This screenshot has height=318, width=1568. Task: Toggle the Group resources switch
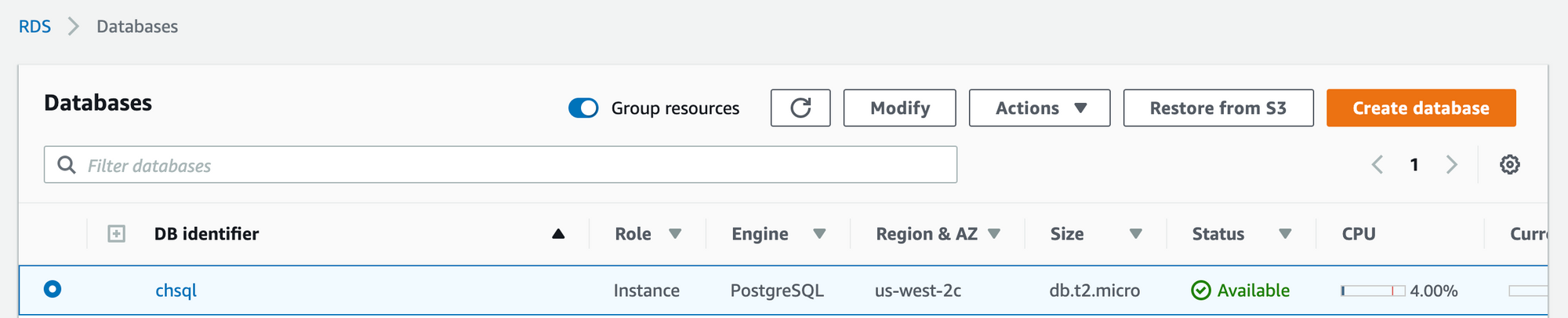(x=583, y=108)
